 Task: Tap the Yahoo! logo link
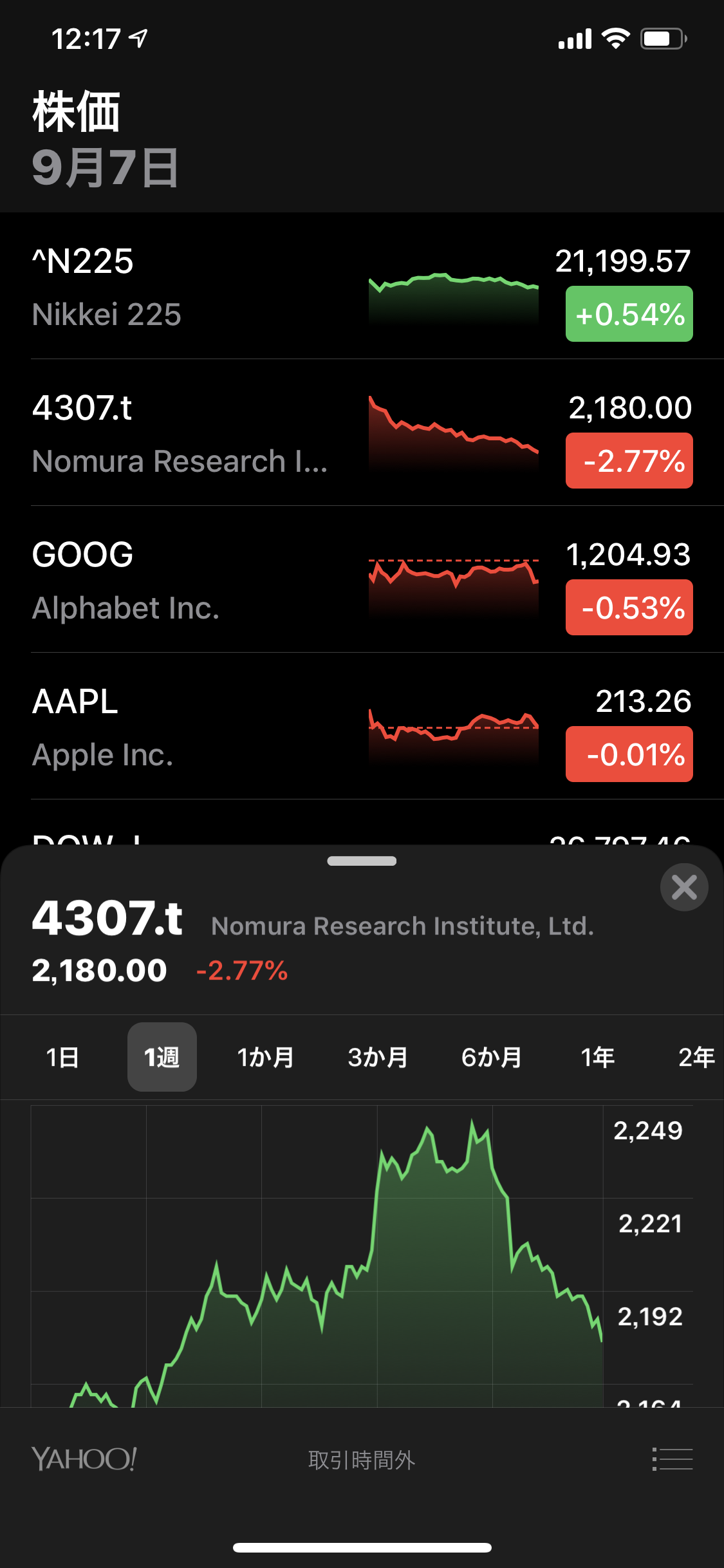(84, 1459)
